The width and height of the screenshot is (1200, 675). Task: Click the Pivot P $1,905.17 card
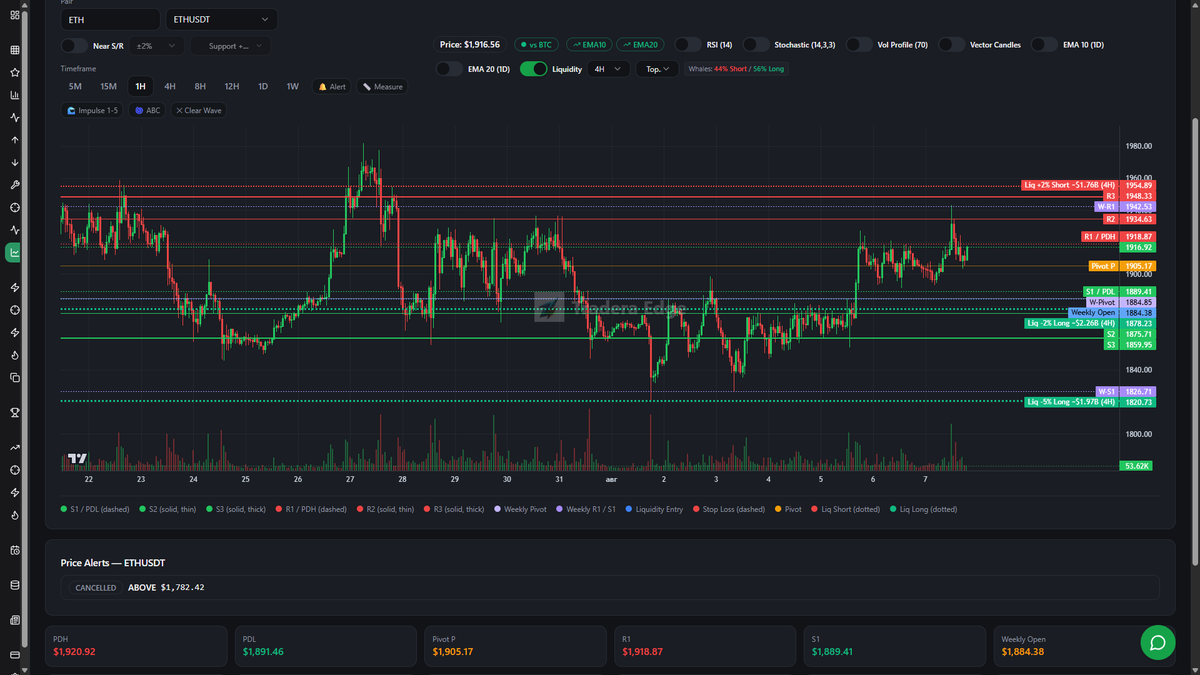point(516,646)
